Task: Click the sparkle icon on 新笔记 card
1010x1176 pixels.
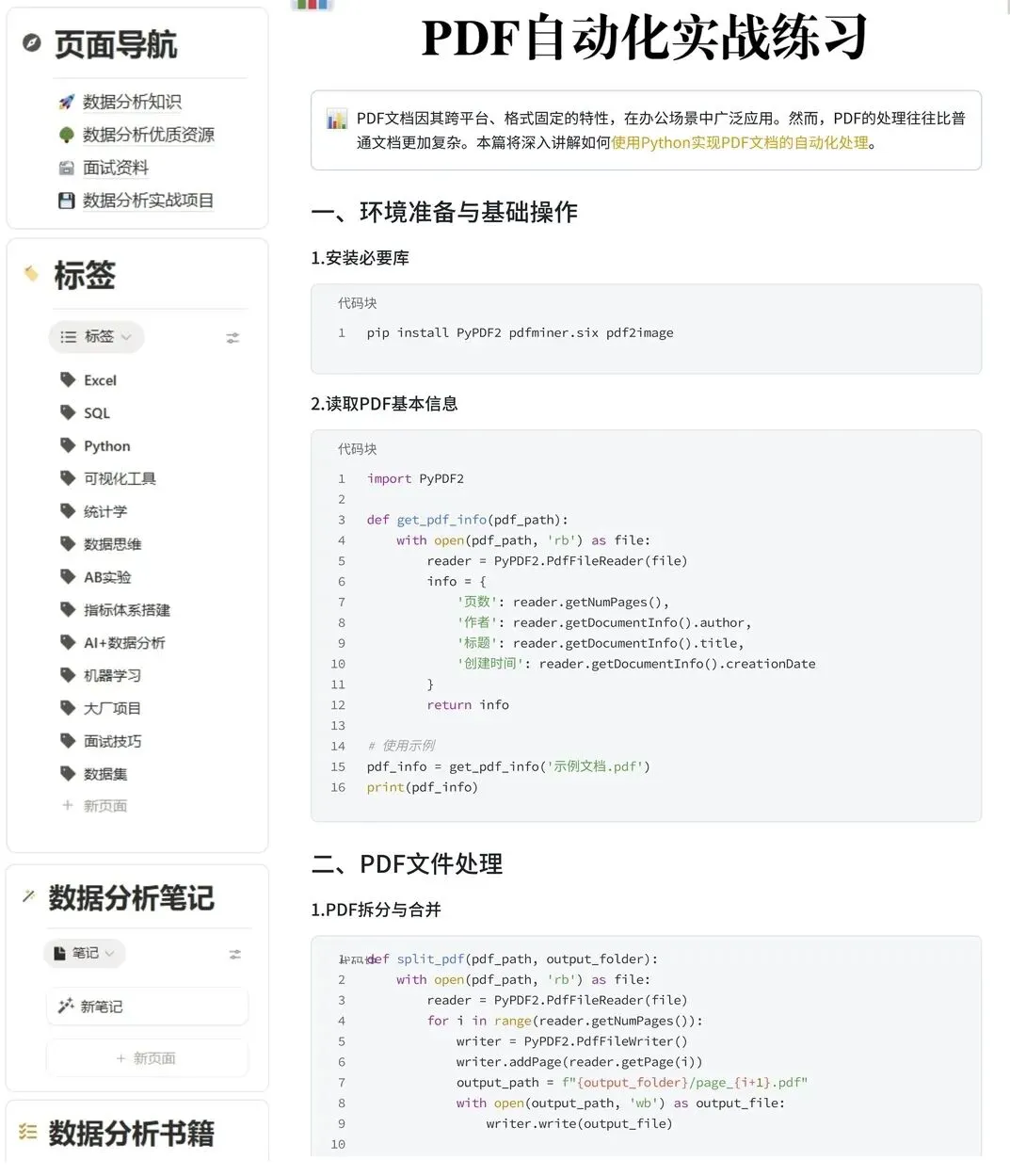Action: coord(66,1007)
